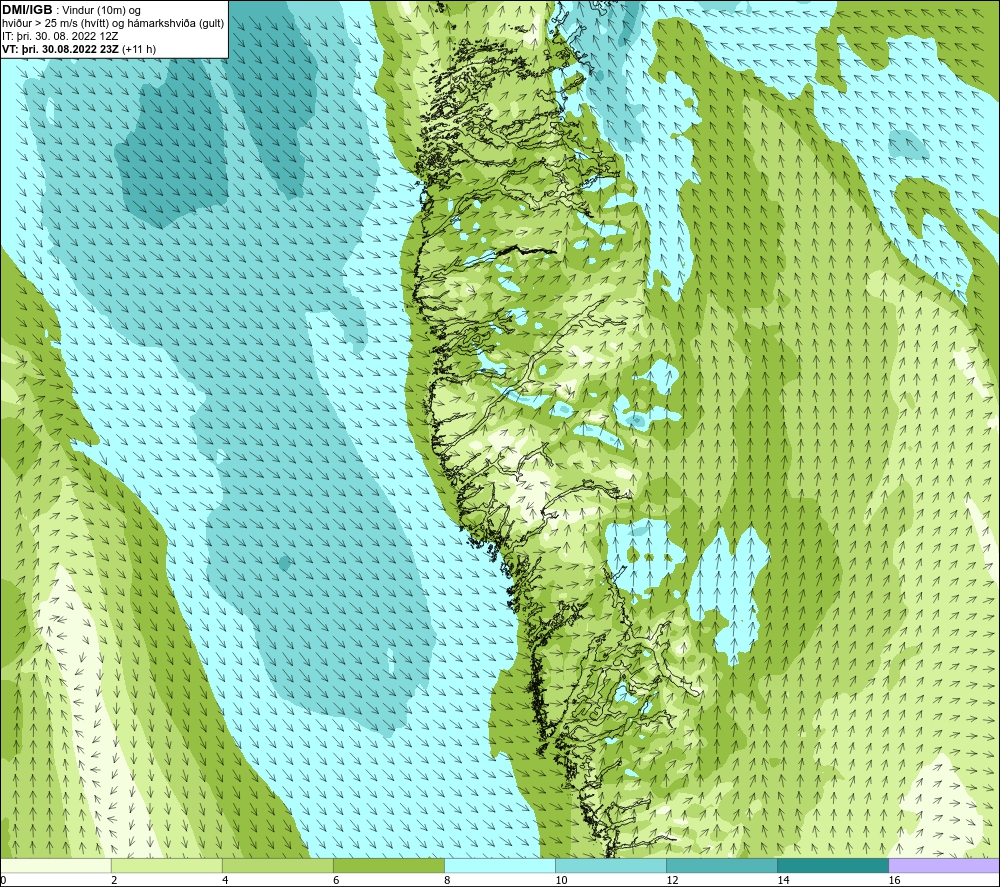Click the legend tick label '12'
The width and height of the screenshot is (1000, 887).
point(672,881)
